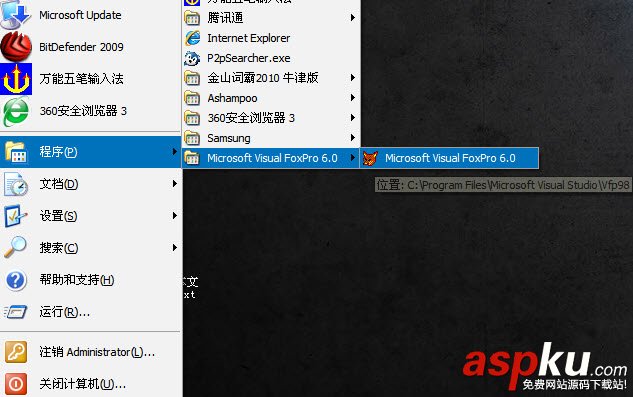The image size is (633, 397).
Task: Expand the 设置(S) submenu arrow
Action: pos(174,216)
